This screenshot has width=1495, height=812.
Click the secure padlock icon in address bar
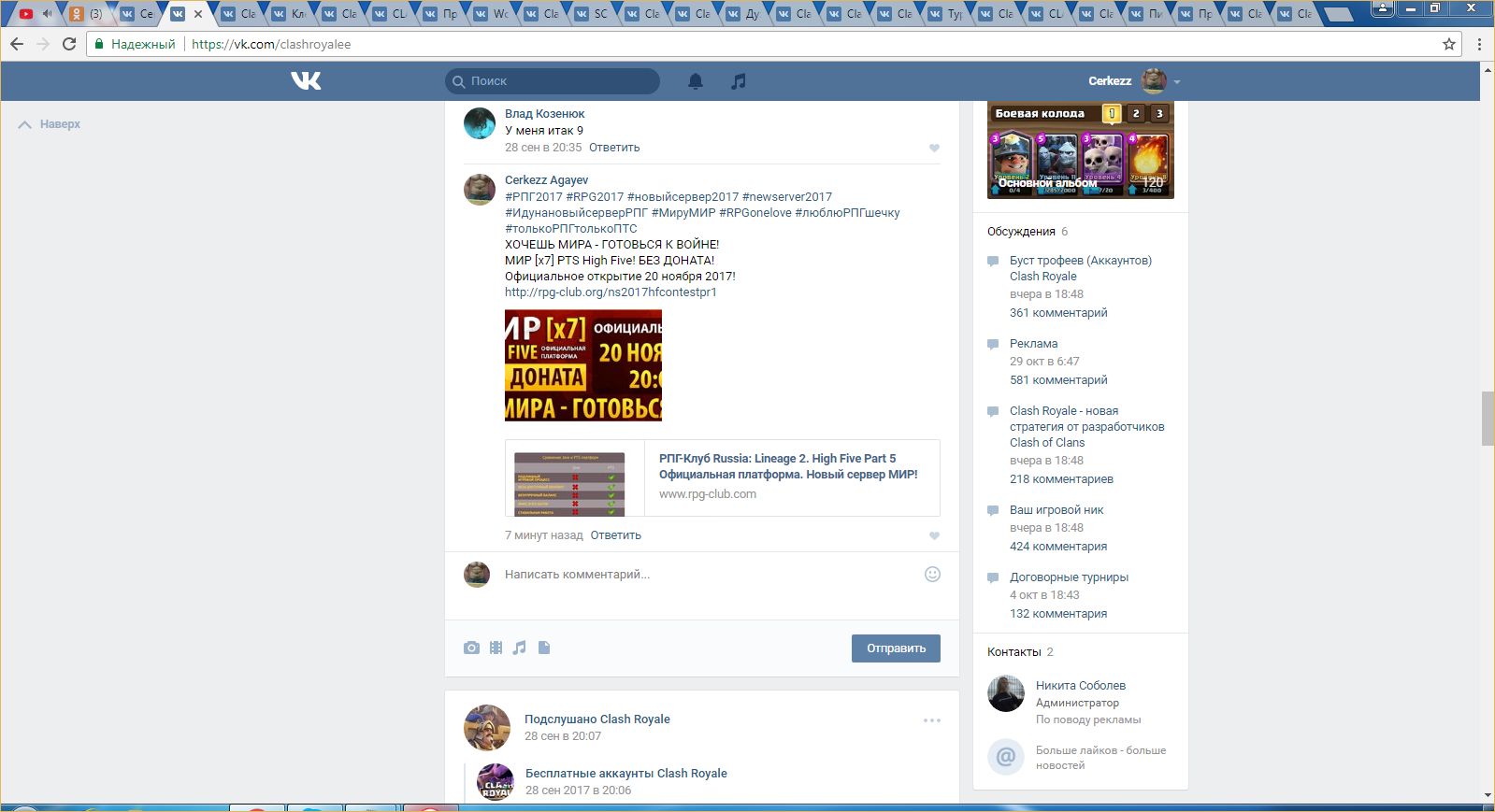[x=99, y=44]
